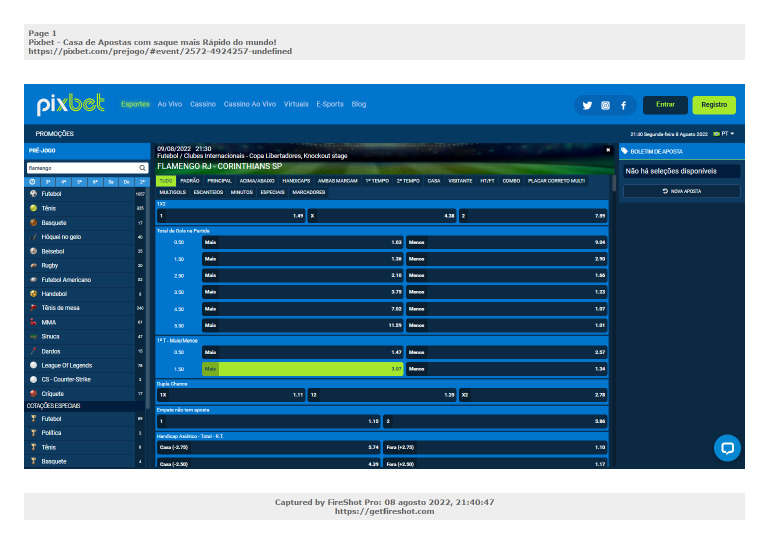Expand the Tênis sport category
The height and width of the screenshot is (544, 768).
click(x=48, y=208)
